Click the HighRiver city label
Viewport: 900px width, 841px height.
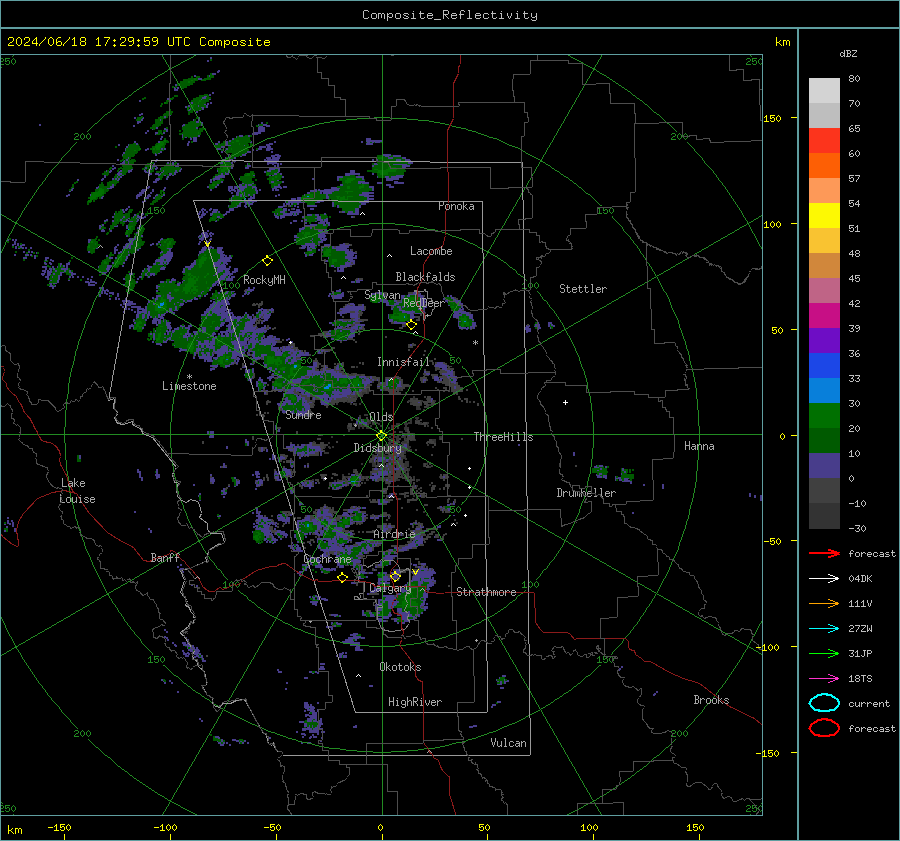pyautogui.click(x=415, y=702)
